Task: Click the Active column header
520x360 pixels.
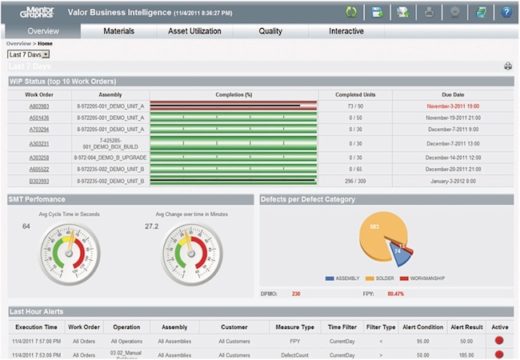Action: pyautogui.click(x=500, y=327)
